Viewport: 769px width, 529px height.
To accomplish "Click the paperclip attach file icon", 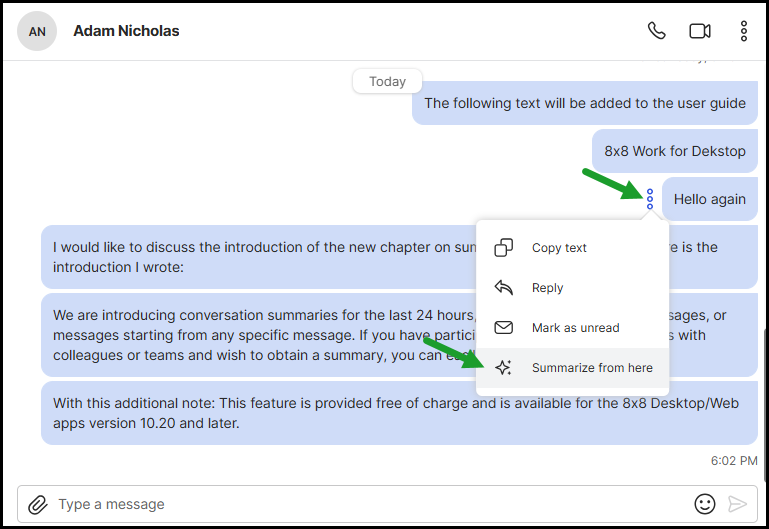I will tap(38, 504).
